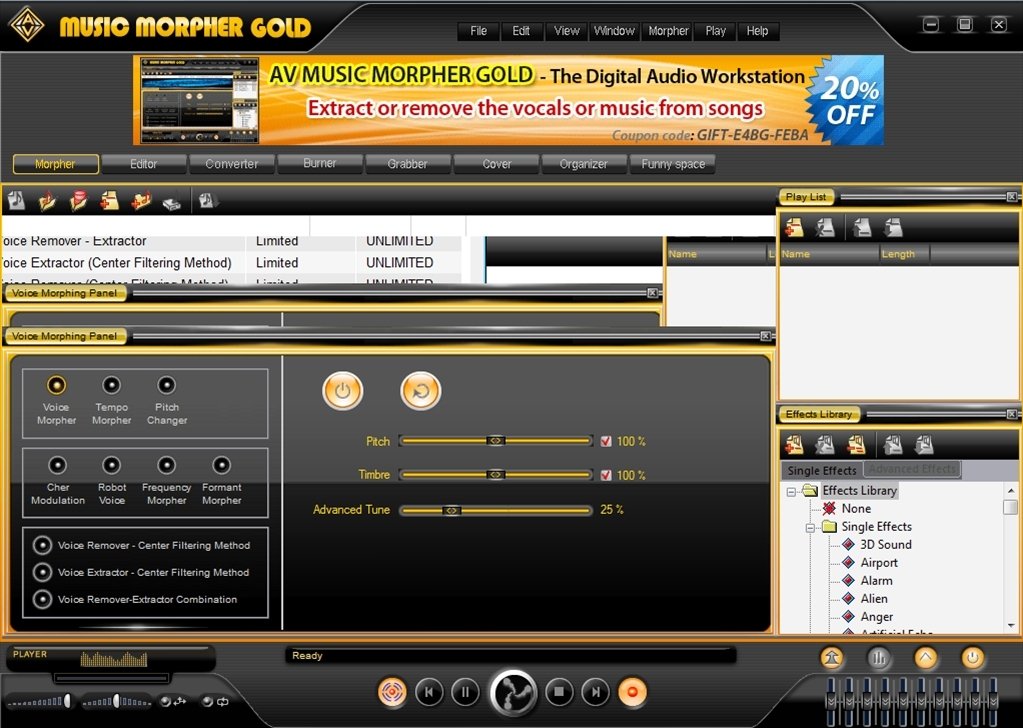
Task: Toggle the Timbre checkbox
Action: pos(606,475)
